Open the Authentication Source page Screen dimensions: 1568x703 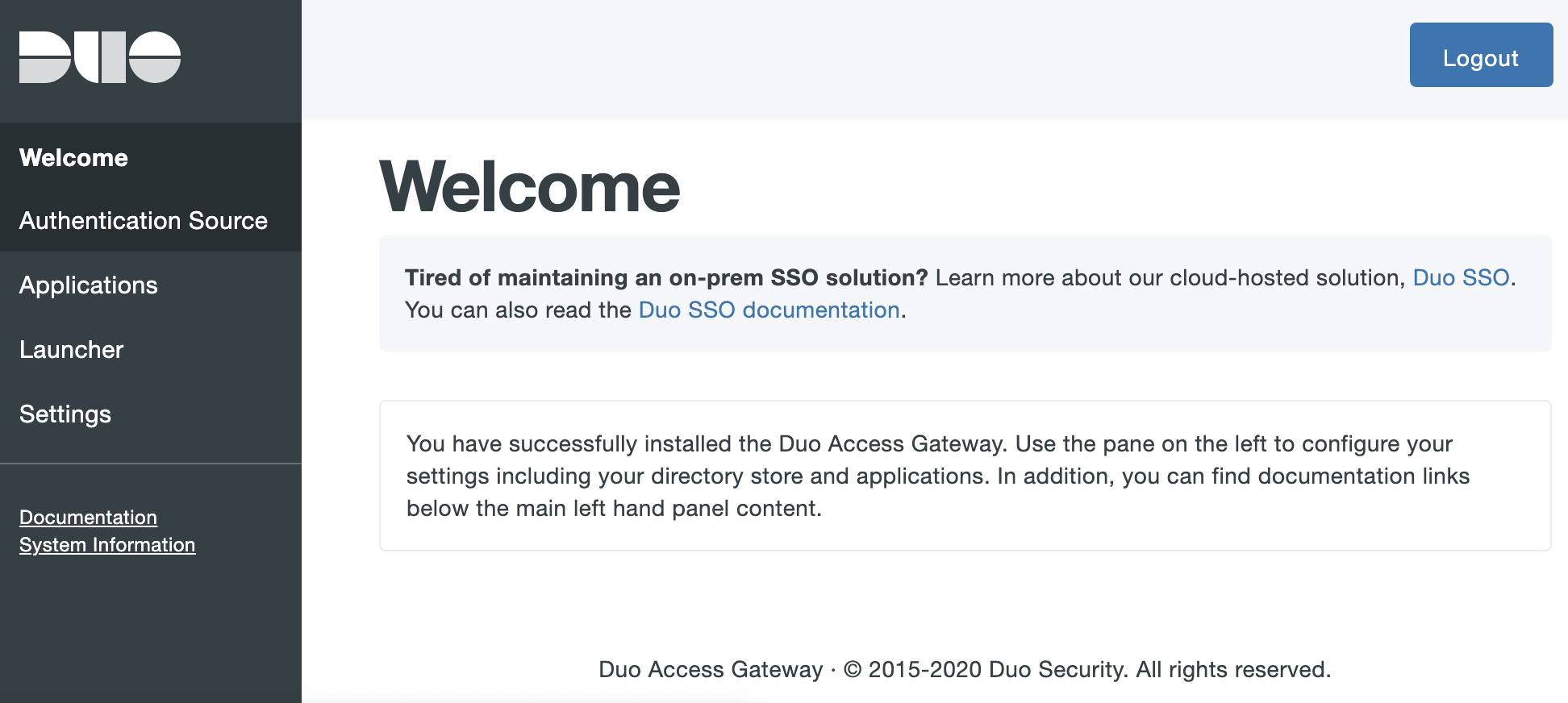pyautogui.click(x=144, y=220)
